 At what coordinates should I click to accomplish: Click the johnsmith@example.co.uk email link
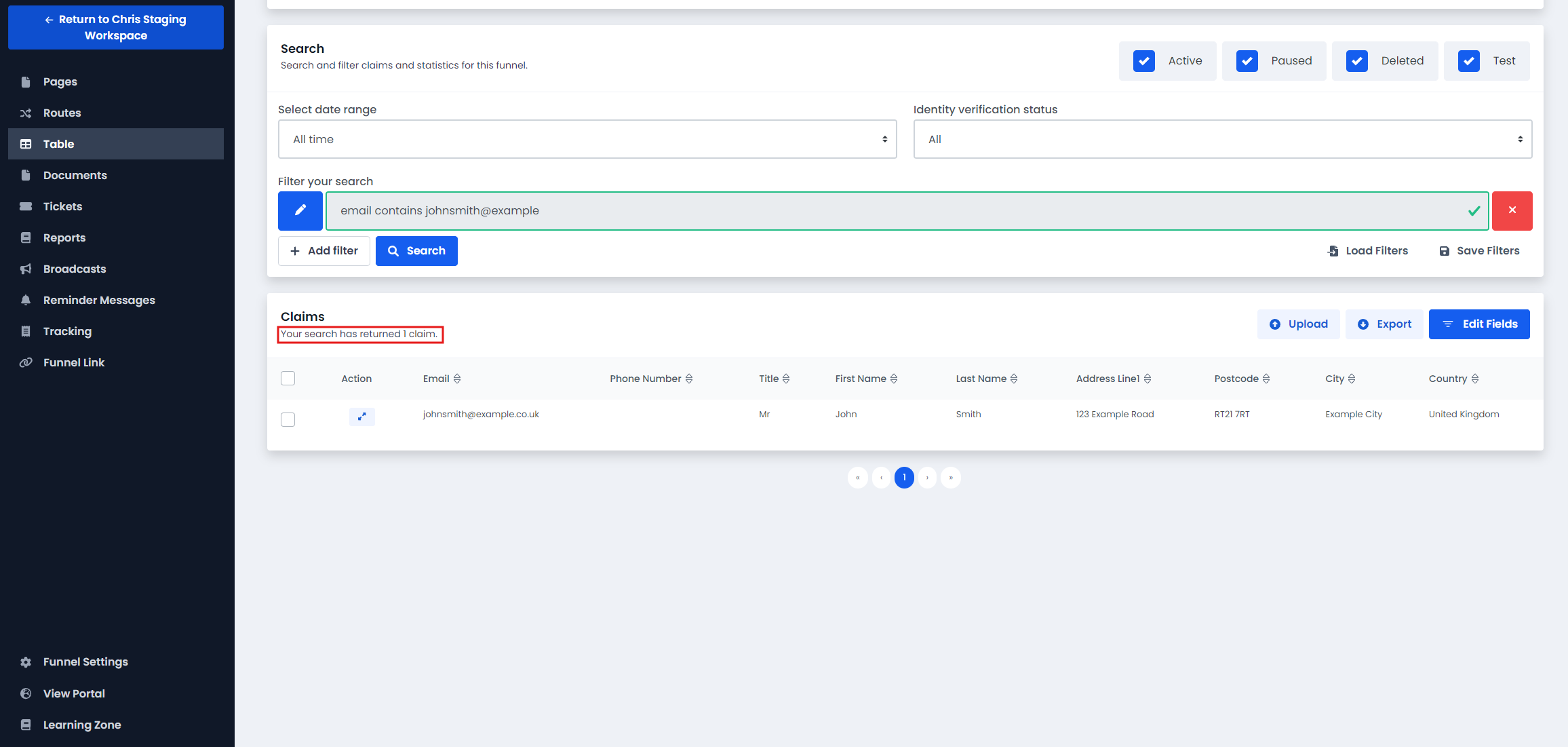(481, 414)
